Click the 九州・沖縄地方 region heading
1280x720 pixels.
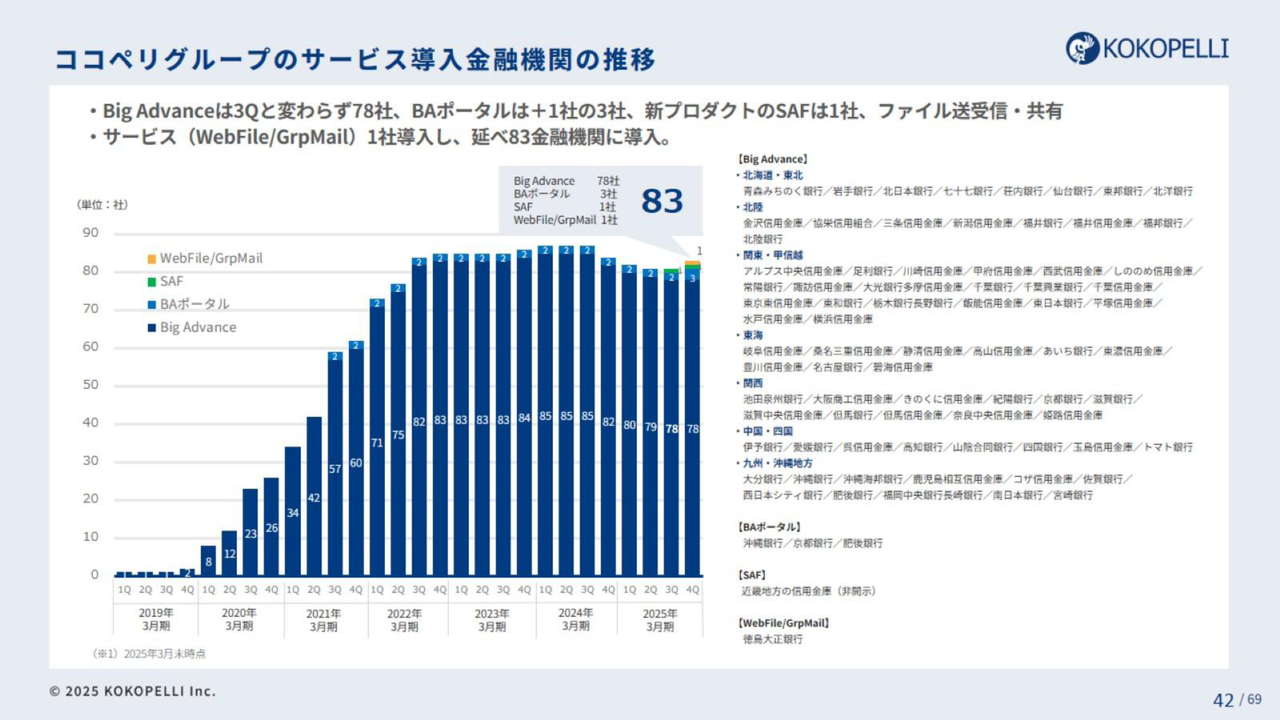776,463
